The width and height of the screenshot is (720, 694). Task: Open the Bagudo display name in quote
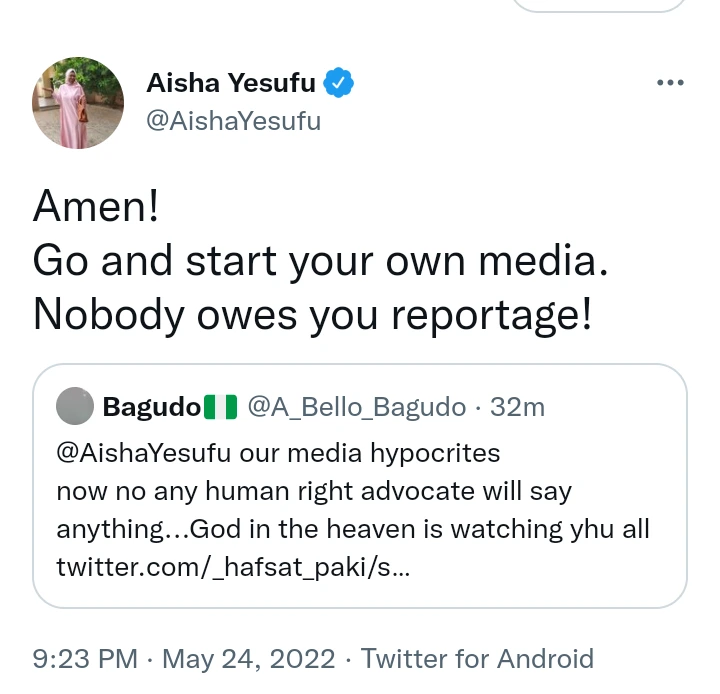(151, 407)
